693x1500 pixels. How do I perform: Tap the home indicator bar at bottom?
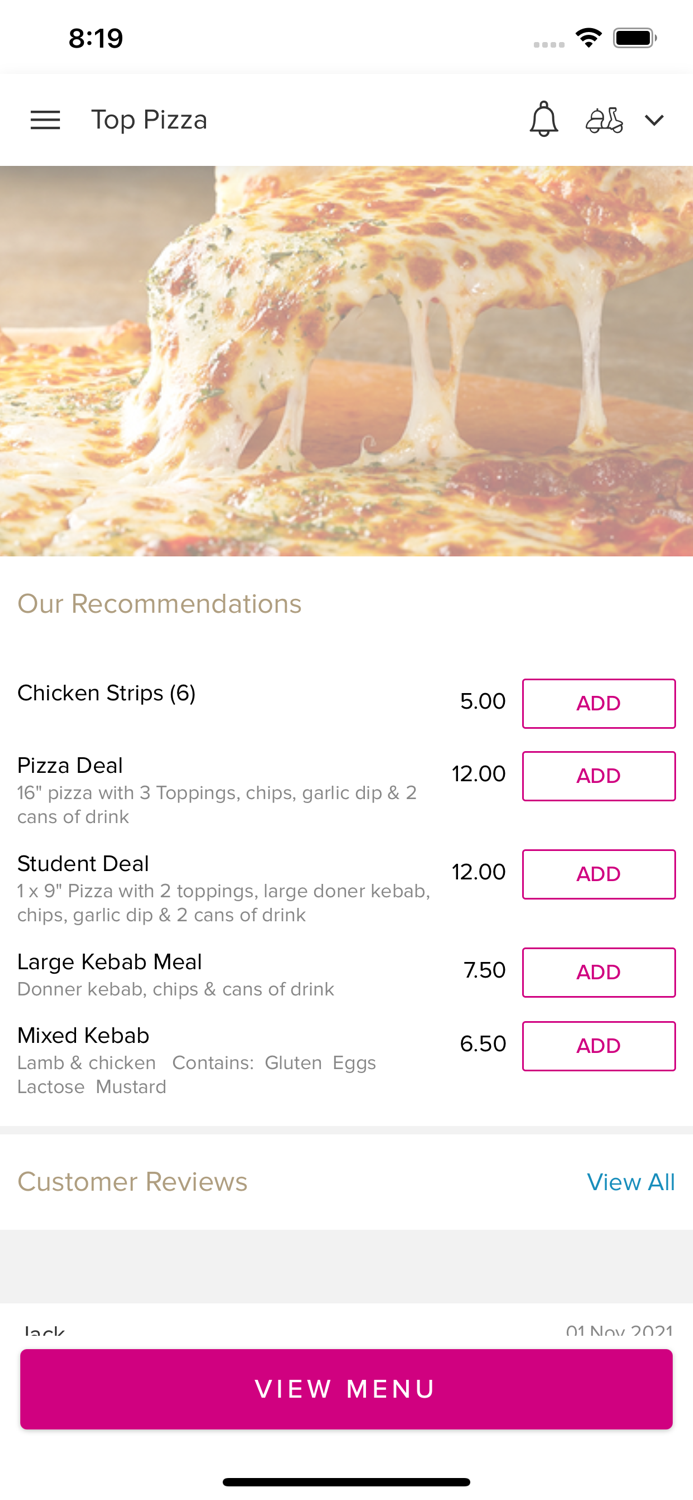[x=346, y=1482]
